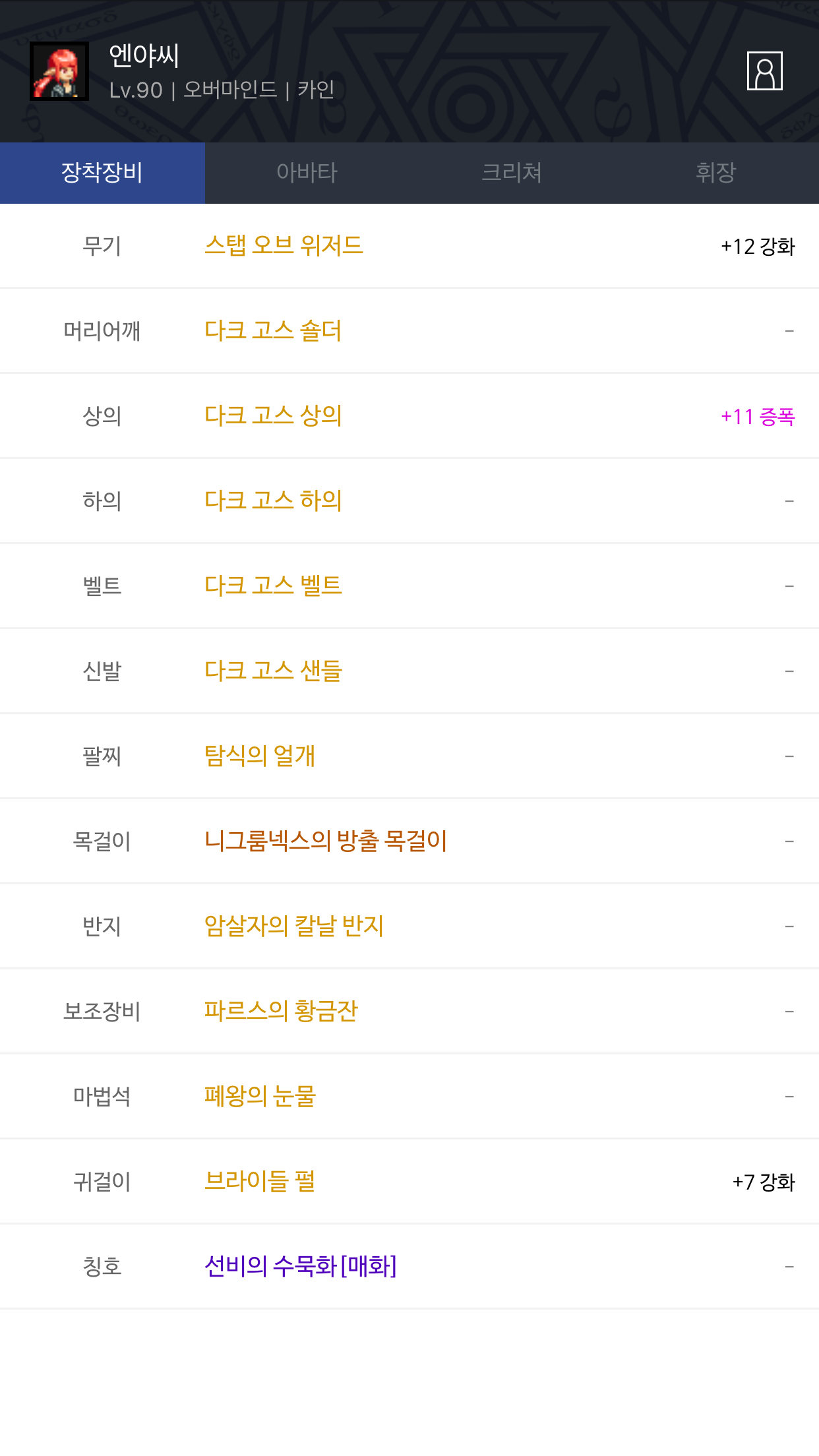
Task: Open the 엔야씨 character avatar thumbnail
Action: pyautogui.click(x=59, y=71)
